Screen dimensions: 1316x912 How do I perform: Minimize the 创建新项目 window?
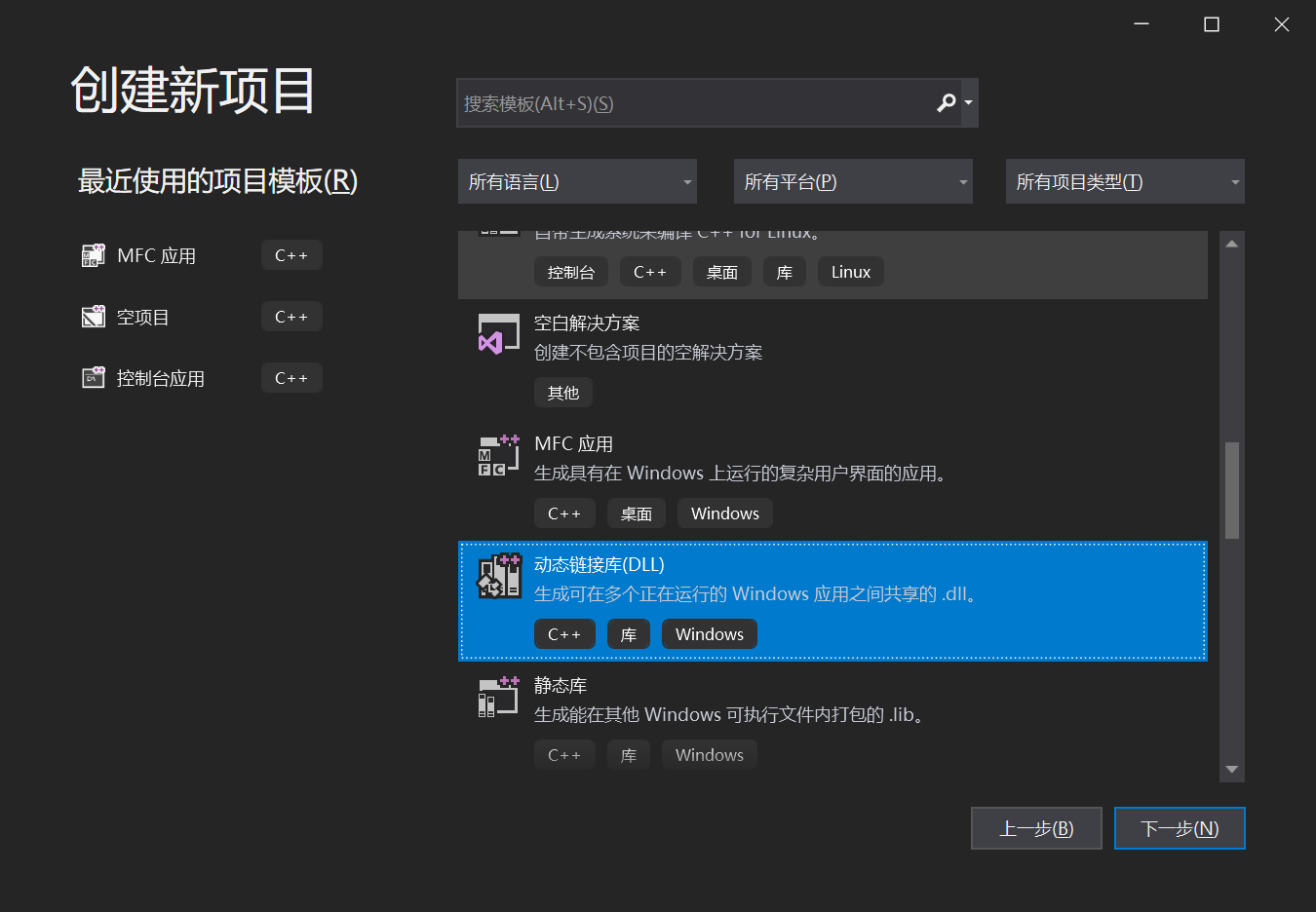(1142, 24)
